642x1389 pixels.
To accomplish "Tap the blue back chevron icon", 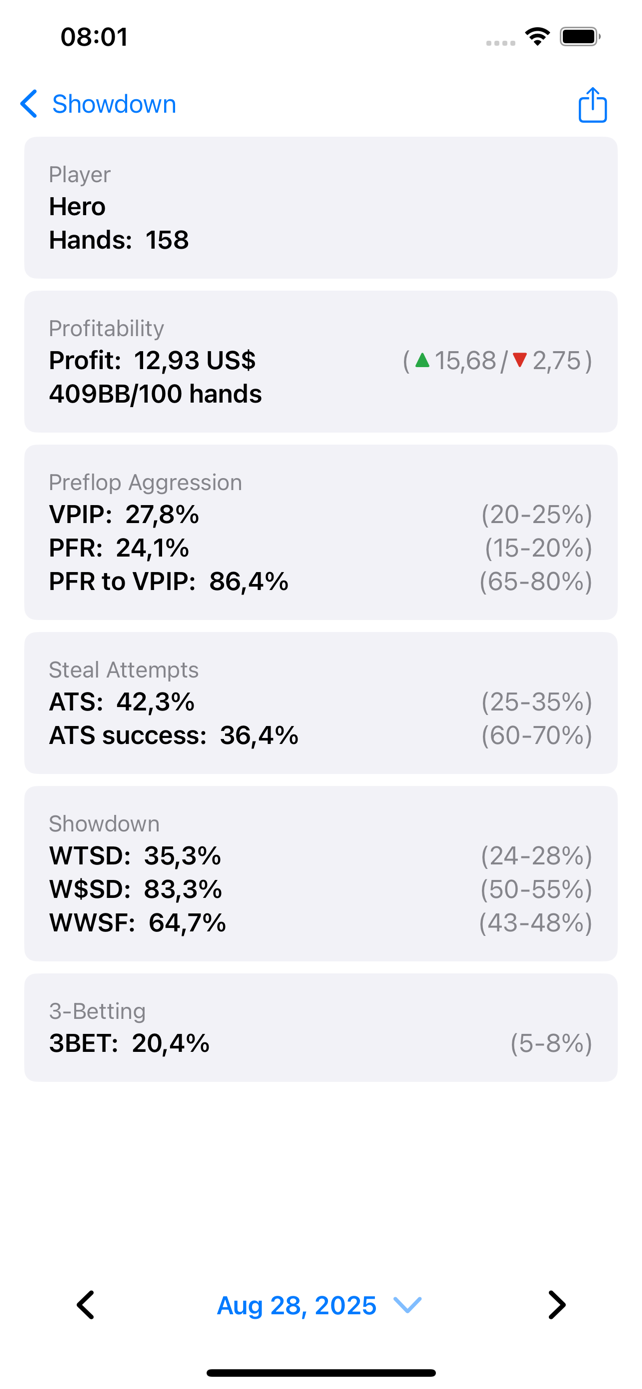I will point(29,104).
